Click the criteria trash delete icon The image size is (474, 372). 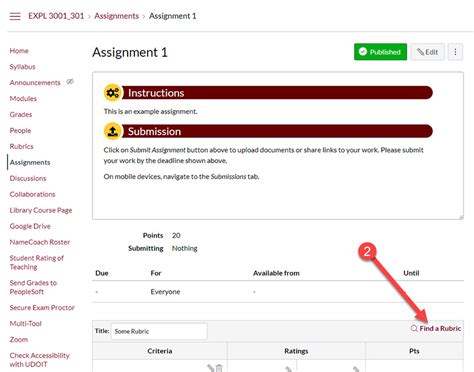219,368
